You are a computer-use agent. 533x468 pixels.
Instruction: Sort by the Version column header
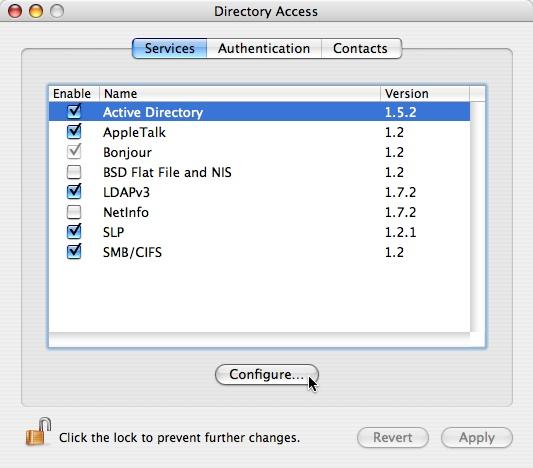tap(425, 93)
